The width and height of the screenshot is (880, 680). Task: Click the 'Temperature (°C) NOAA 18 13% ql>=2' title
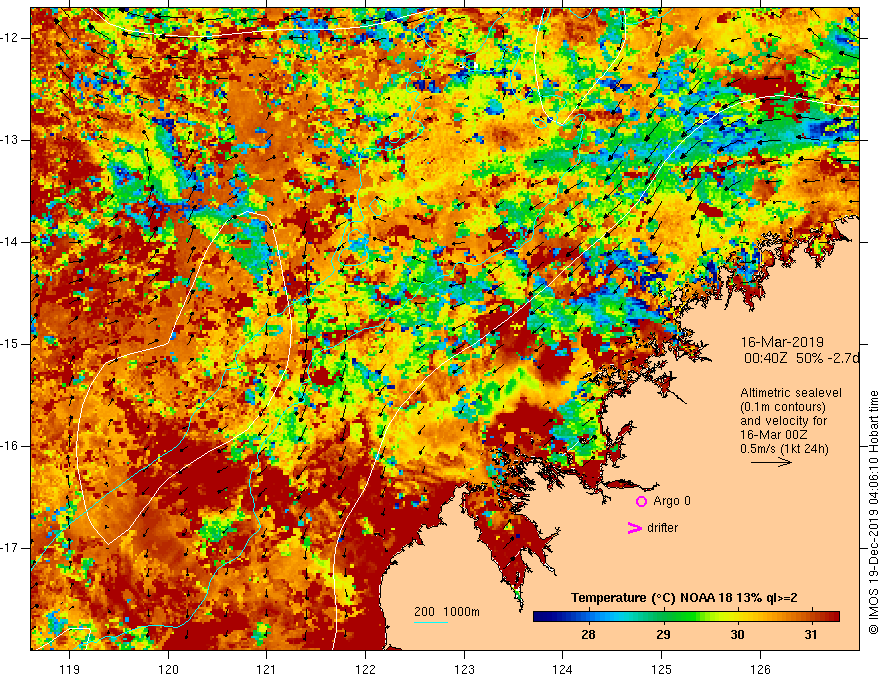(684, 598)
